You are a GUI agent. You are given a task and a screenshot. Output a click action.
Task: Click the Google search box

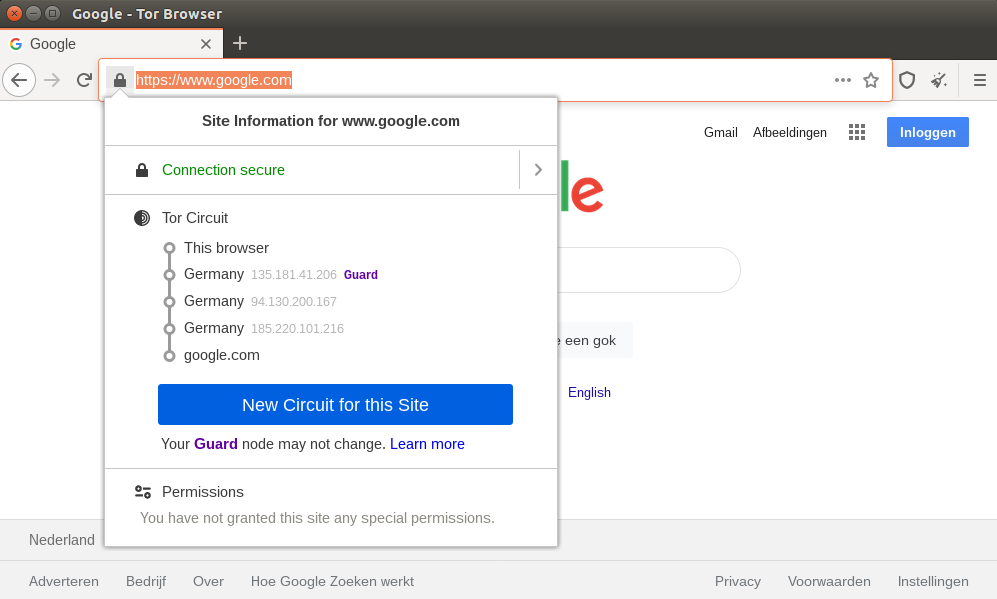tap(649, 270)
